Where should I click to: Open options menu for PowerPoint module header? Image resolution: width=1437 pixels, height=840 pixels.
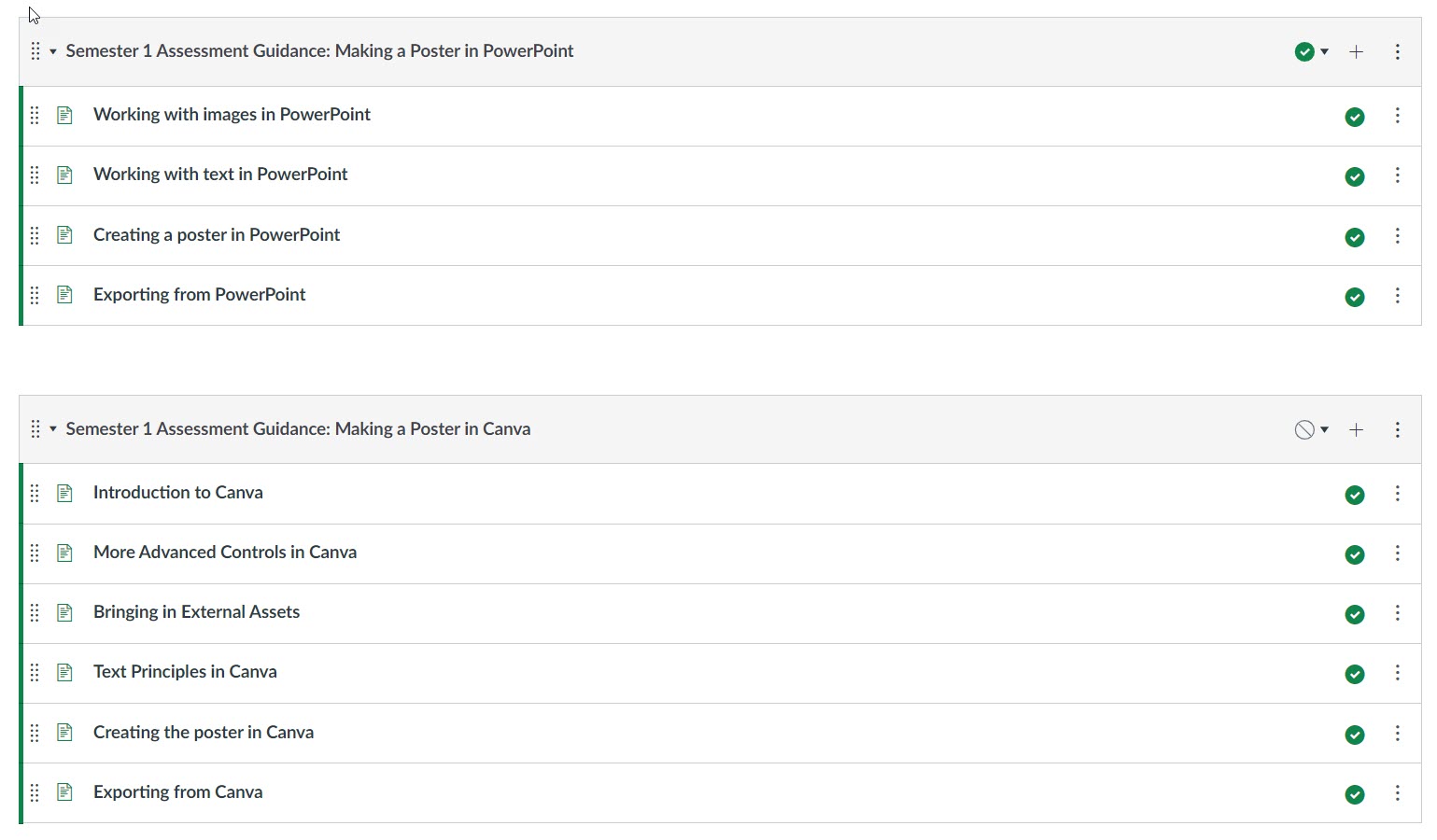(x=1397, y=52)
